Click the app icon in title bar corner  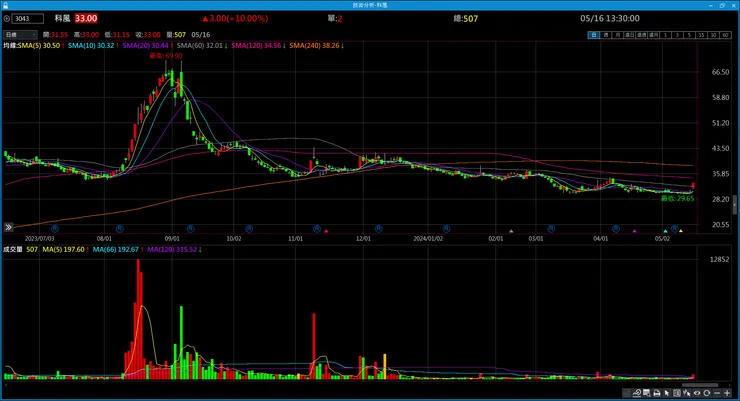tap(6, 5)
